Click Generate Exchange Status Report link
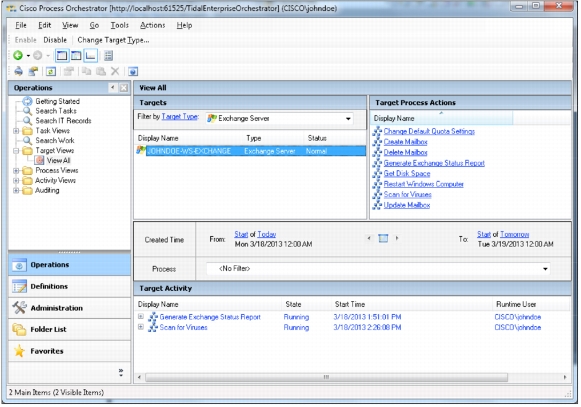Screen dimensions: 581x407 coord(434,163)
